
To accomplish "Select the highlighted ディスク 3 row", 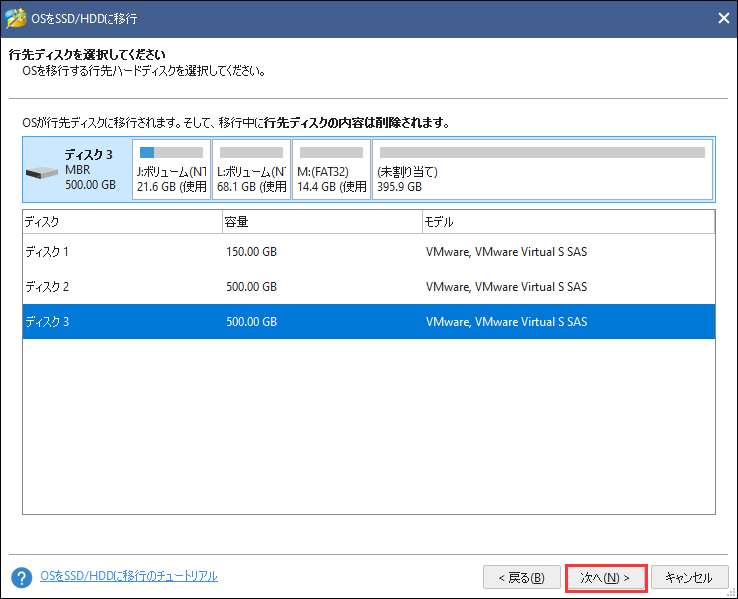I will [x=369, y=321].
